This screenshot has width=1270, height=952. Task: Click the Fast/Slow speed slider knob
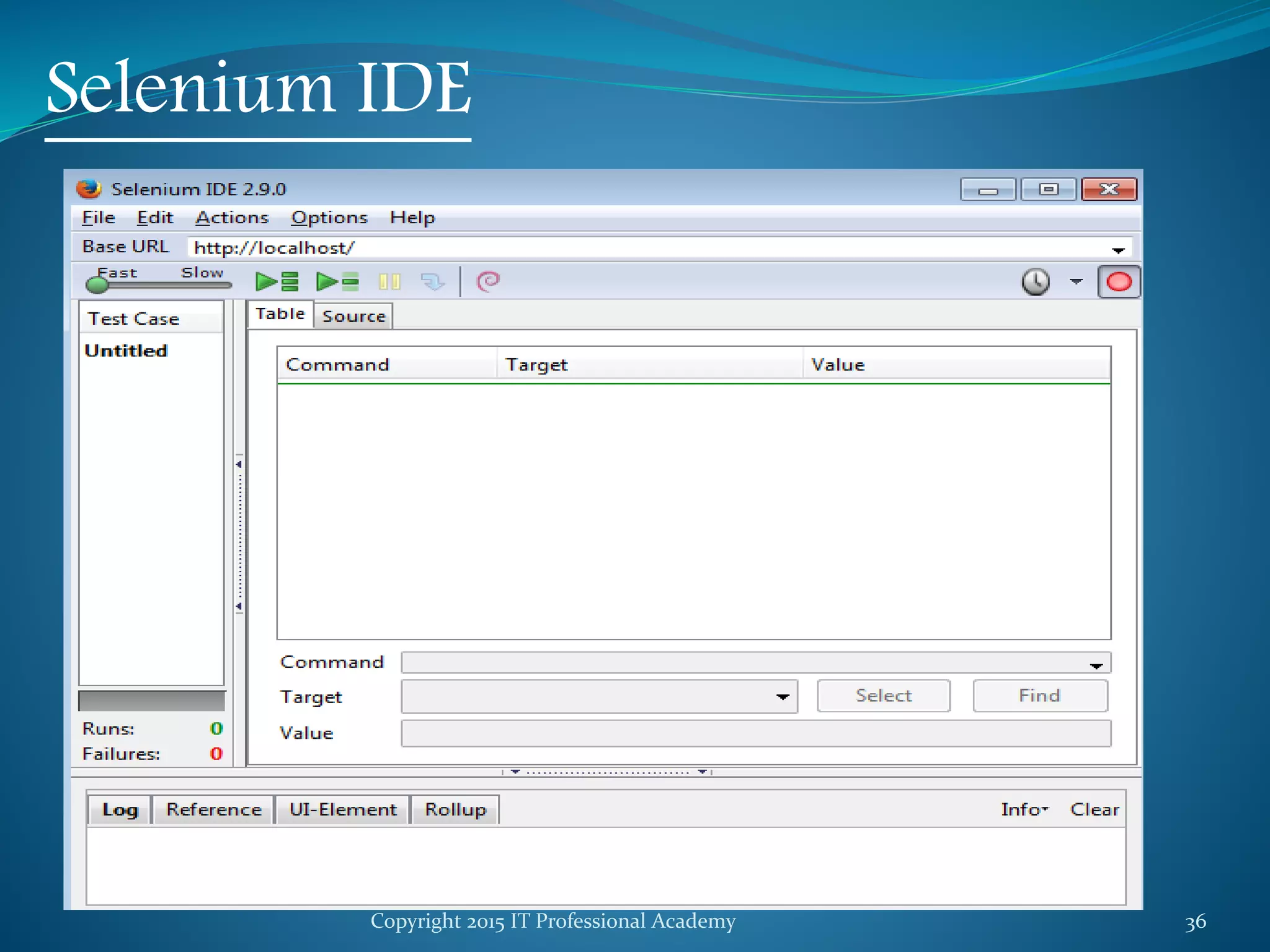[97, 284]
